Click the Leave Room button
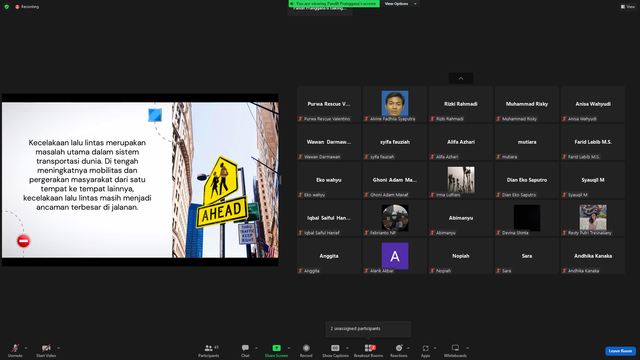The height and width of the screenshot is (360, 640). (620, 351)
